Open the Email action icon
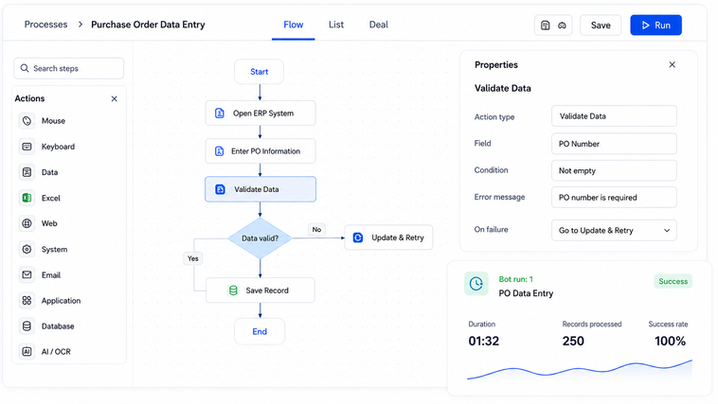Viewport: 718px width, 404px height. [x=27, y=275]
